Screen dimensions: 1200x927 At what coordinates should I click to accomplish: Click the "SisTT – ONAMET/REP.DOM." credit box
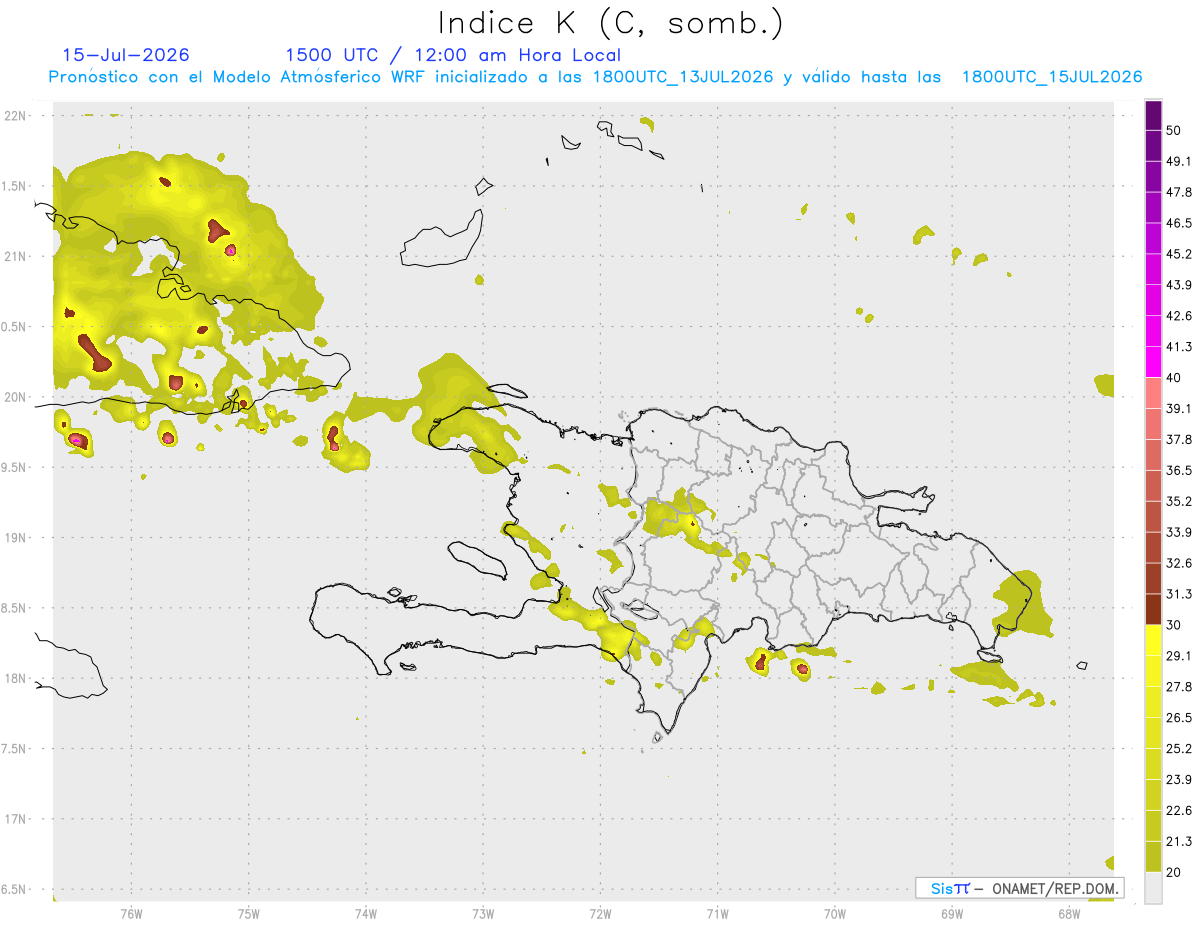click(x=1020, y=888)
